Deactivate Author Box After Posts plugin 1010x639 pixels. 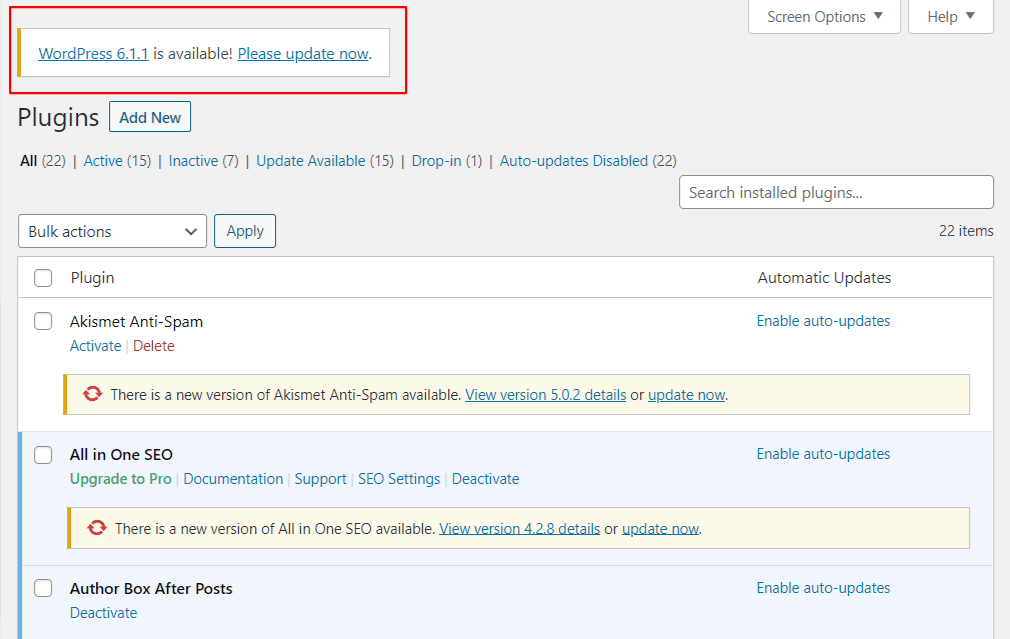click(x=104, y=613)
